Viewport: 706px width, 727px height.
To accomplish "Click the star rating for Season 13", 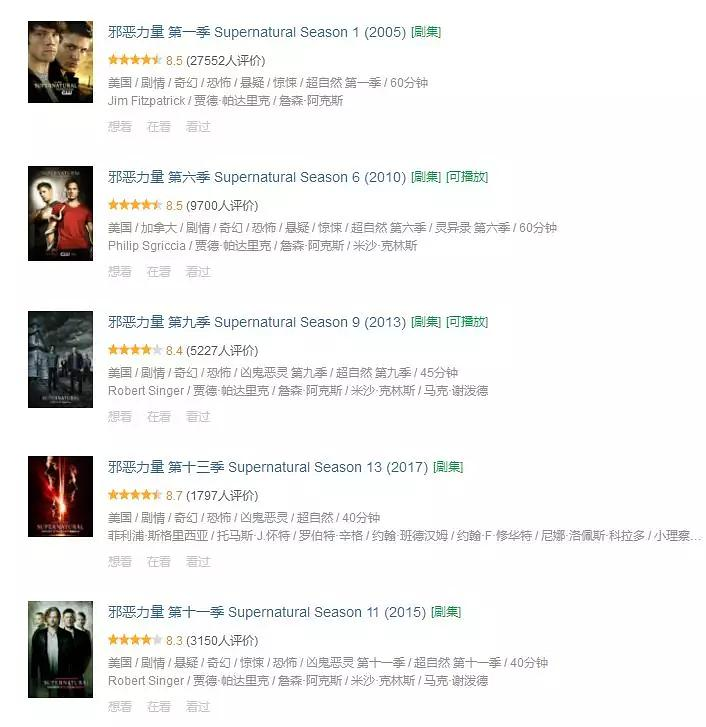I will pyautogui.click(x=134, y=495).
